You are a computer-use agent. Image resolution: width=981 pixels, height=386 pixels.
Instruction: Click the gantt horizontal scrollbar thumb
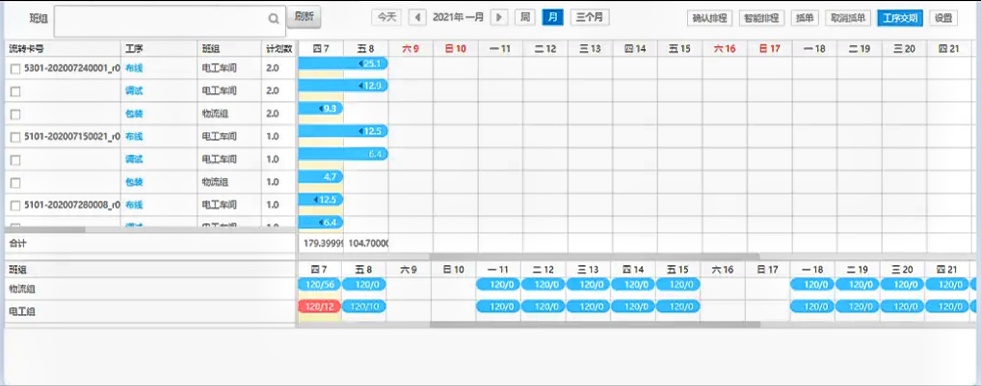coord(594,256)
